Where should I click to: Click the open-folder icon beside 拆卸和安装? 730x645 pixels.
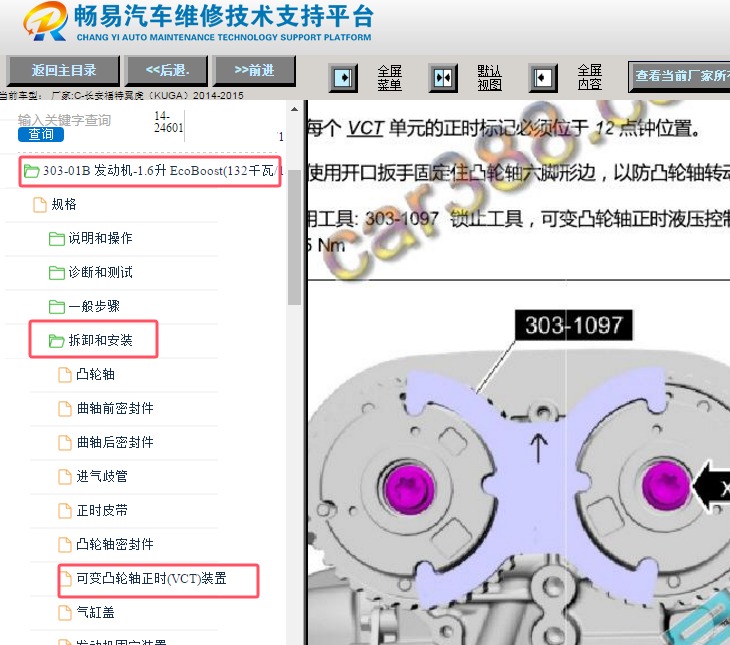[57, 341]
